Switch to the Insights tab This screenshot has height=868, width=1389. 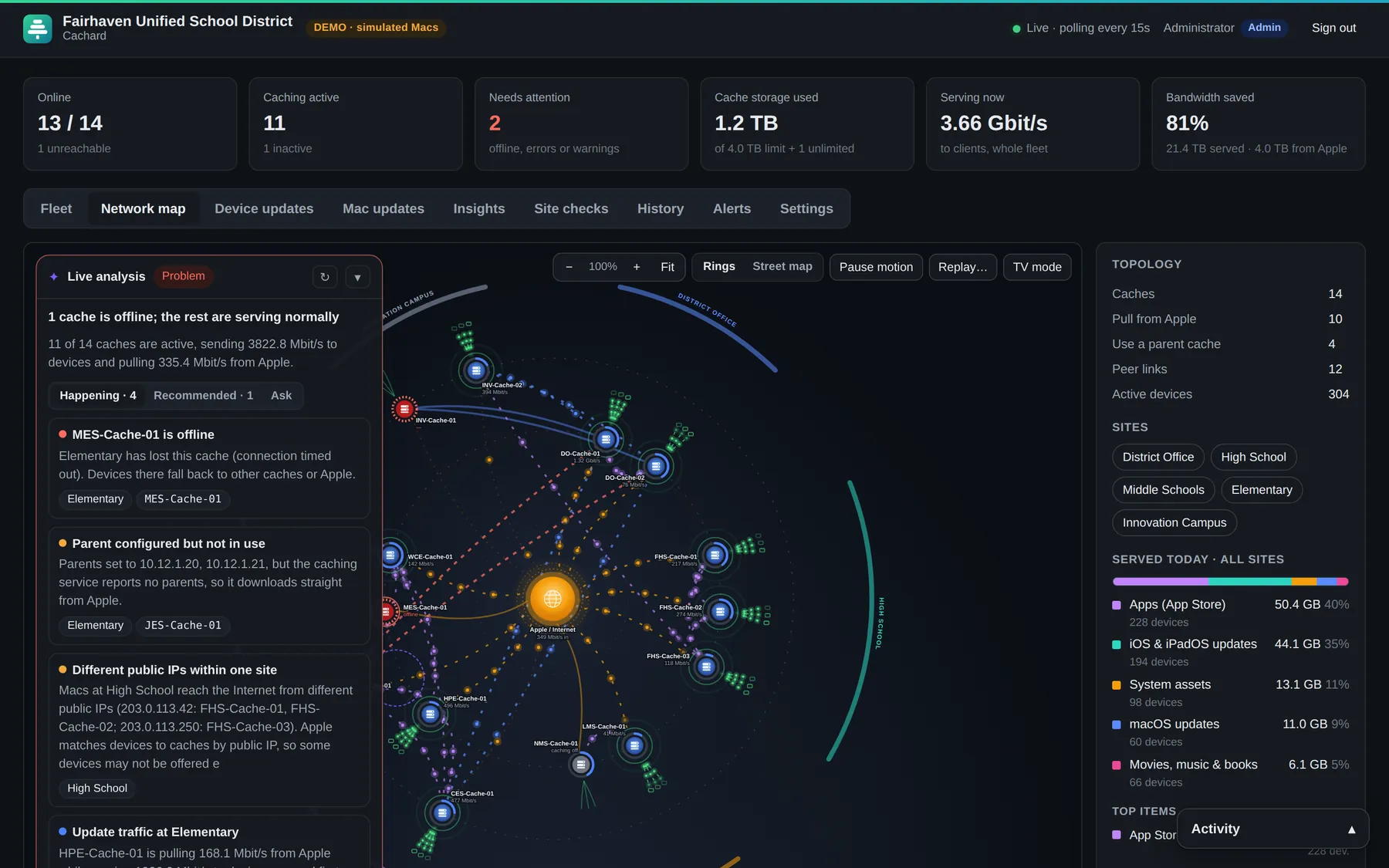click(479, 209)
